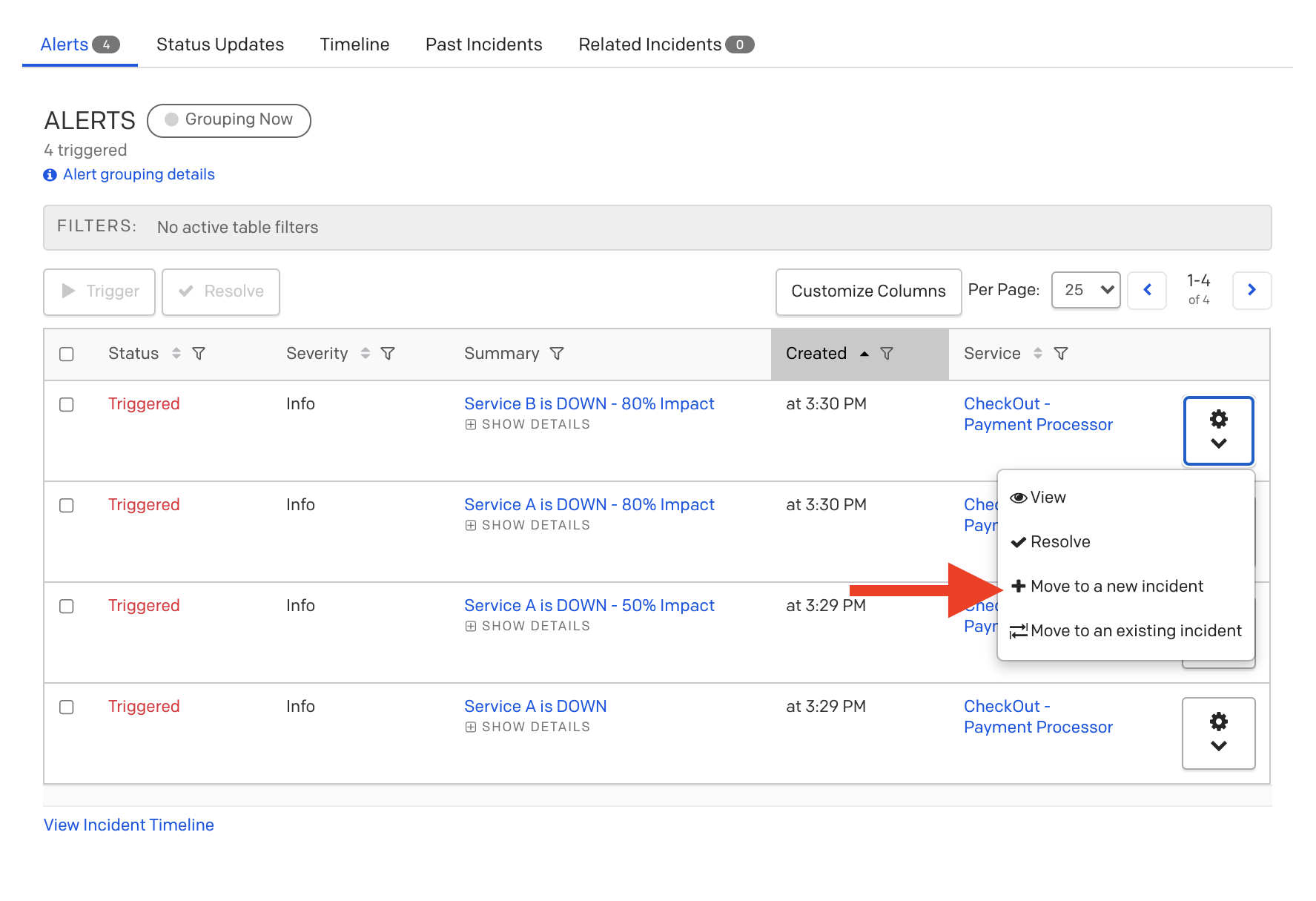1316x901 pixels.
Task: Sort by the Severity column
Action: 366,354
